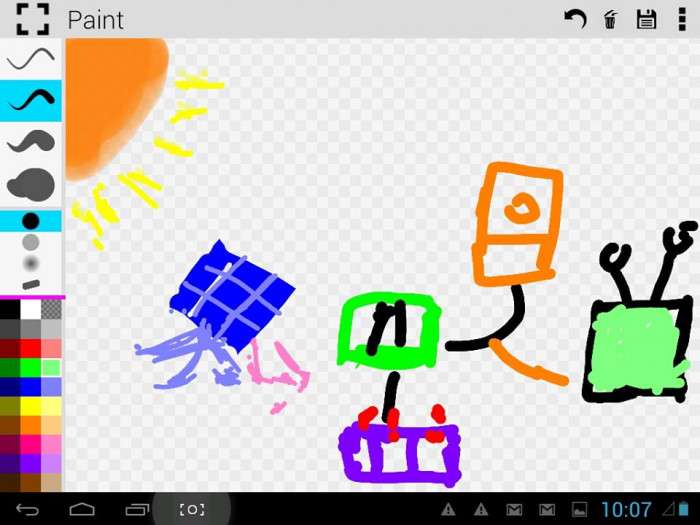Clear the canvas with trash icon
This screenshot has height=525, width=700.
point(610,20)
